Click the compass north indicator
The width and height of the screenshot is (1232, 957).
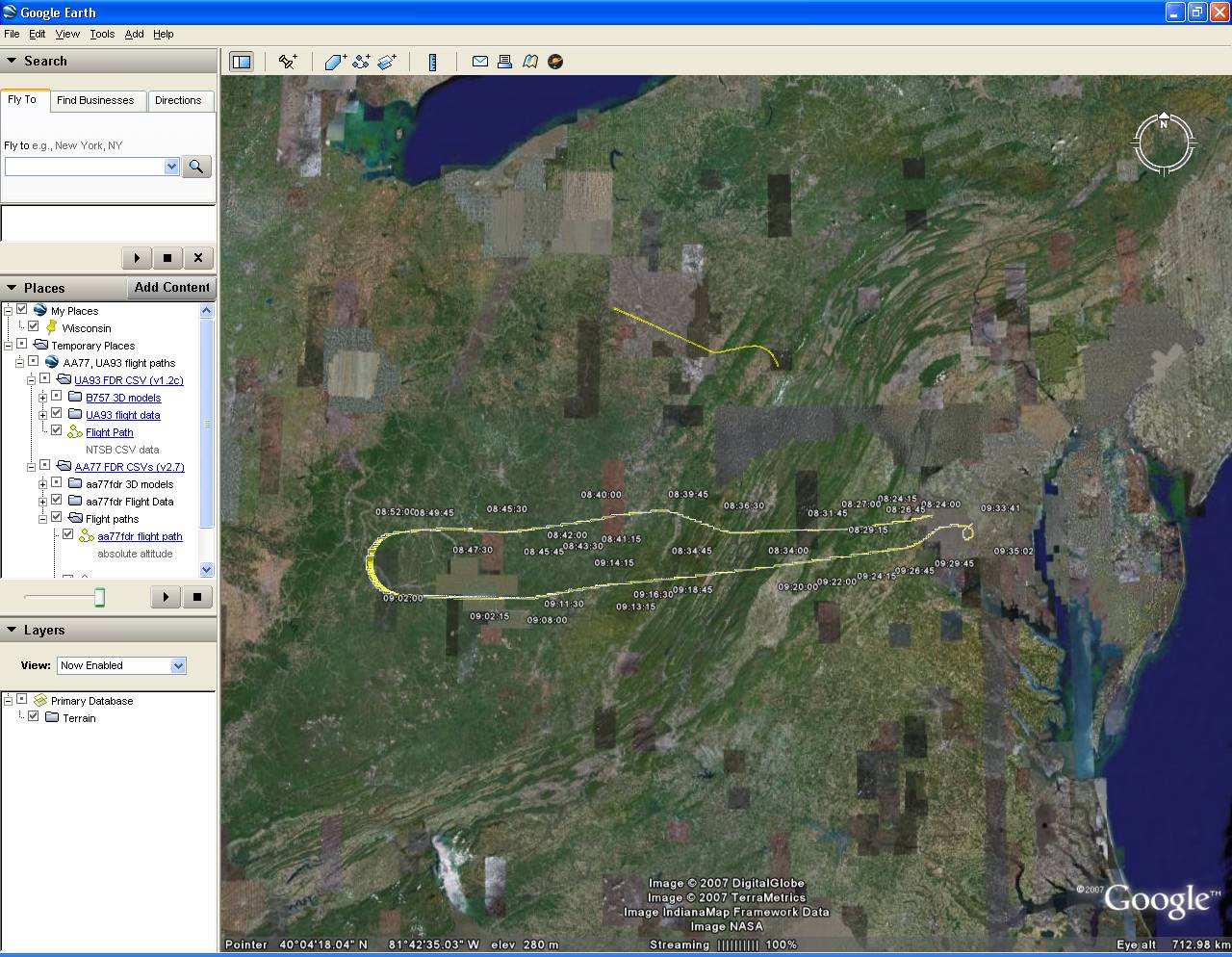pyautogui.click(x=1164, y=124)
